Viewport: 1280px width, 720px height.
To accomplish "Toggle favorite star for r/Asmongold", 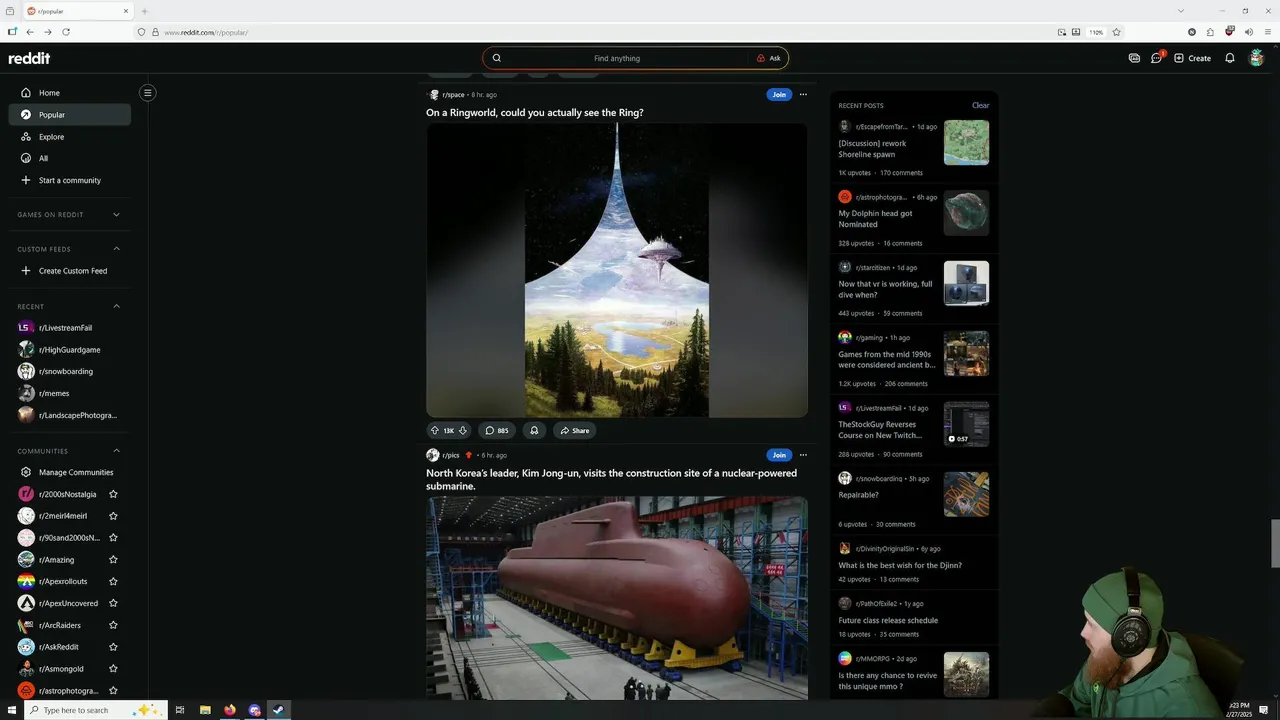I will point(113,669).
